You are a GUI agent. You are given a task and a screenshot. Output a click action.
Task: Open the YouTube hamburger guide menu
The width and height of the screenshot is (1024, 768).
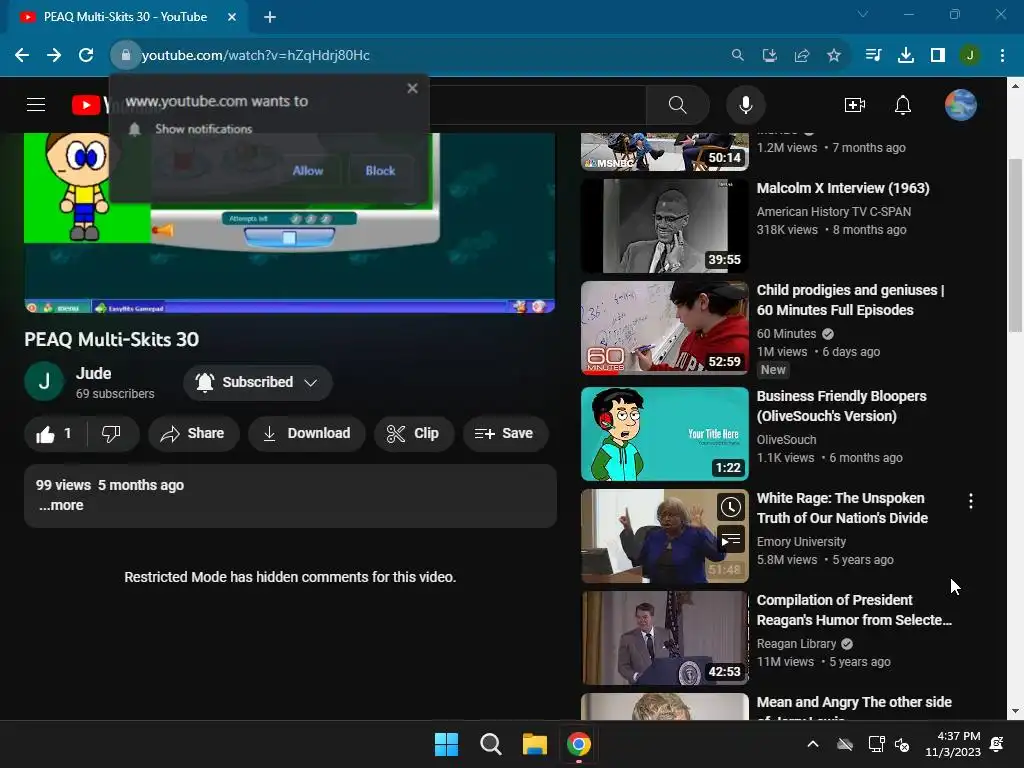coord(36,104)
